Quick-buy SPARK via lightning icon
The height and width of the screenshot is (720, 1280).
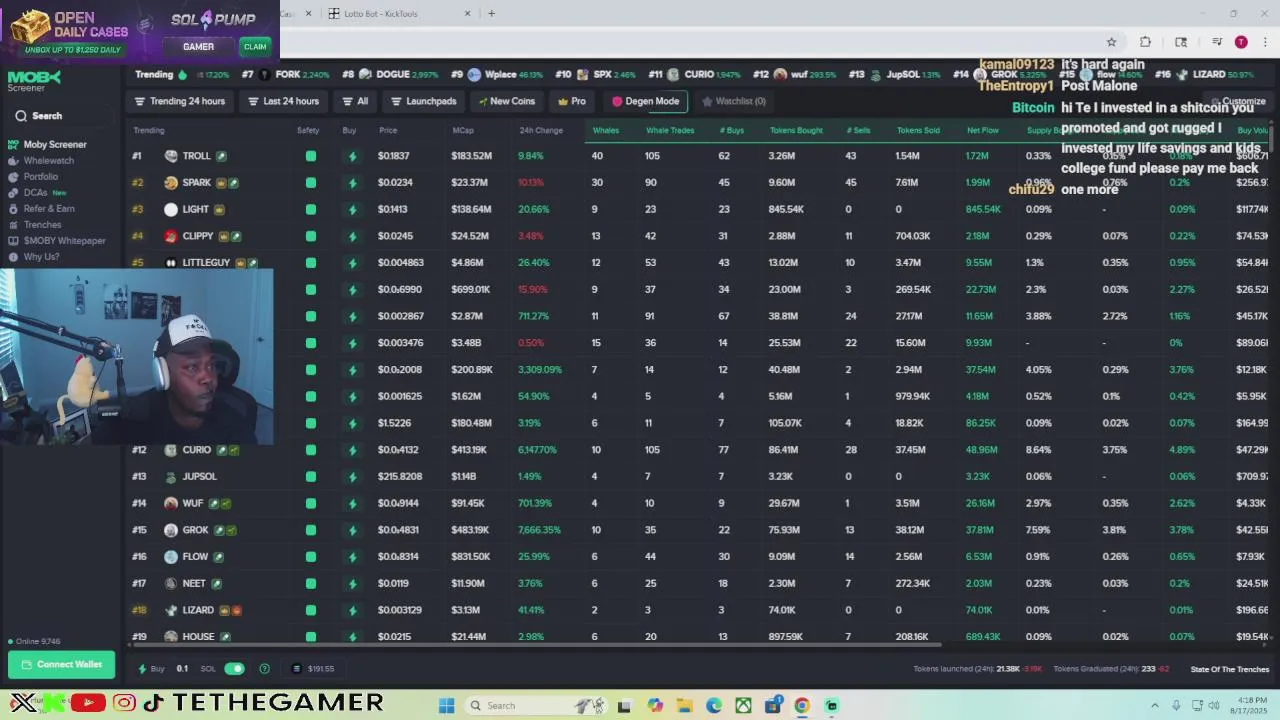[352, 183]
